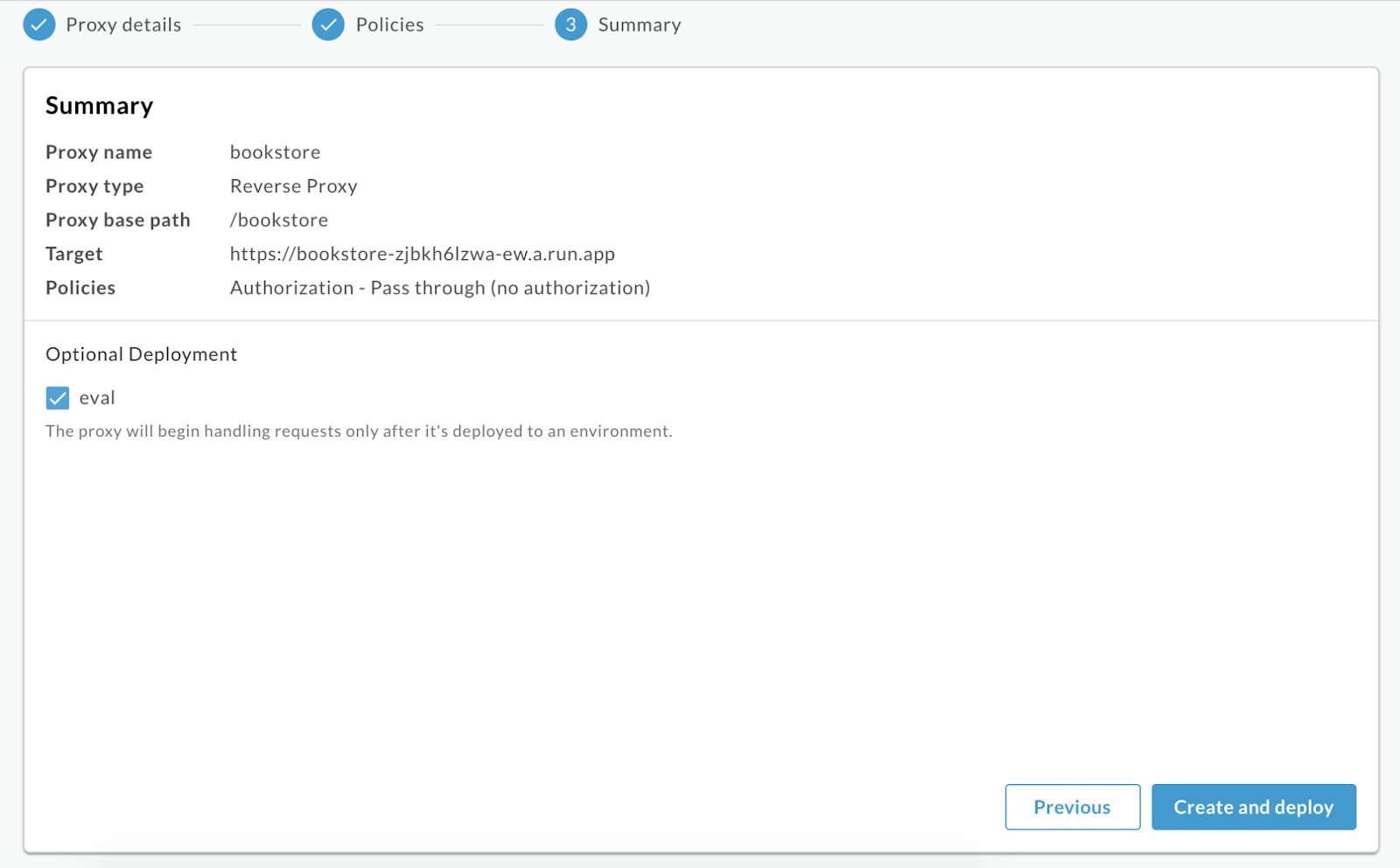The height and width of the screenshot is (868, 1400).
Task: Click the Authorization pass through policy entry
Action: [440, 287]
